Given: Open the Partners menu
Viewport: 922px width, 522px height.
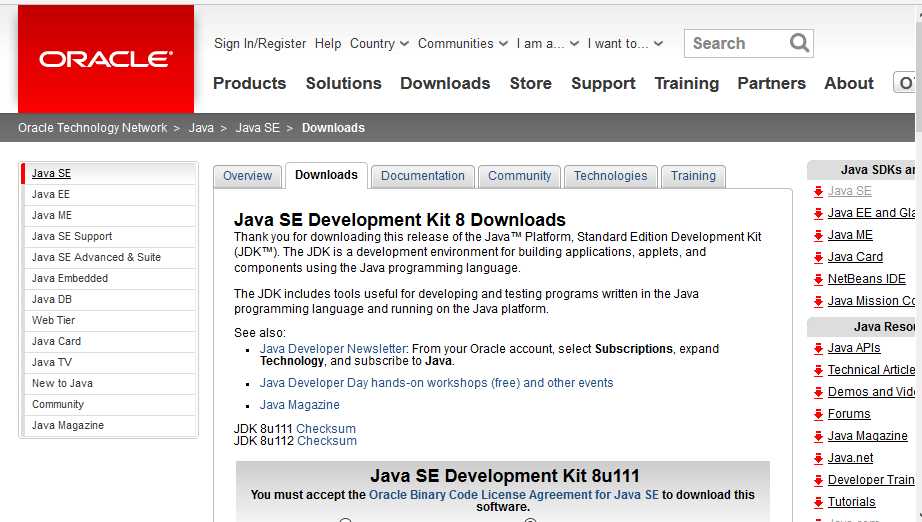Looking at the screenshot, I should point(771,83).
